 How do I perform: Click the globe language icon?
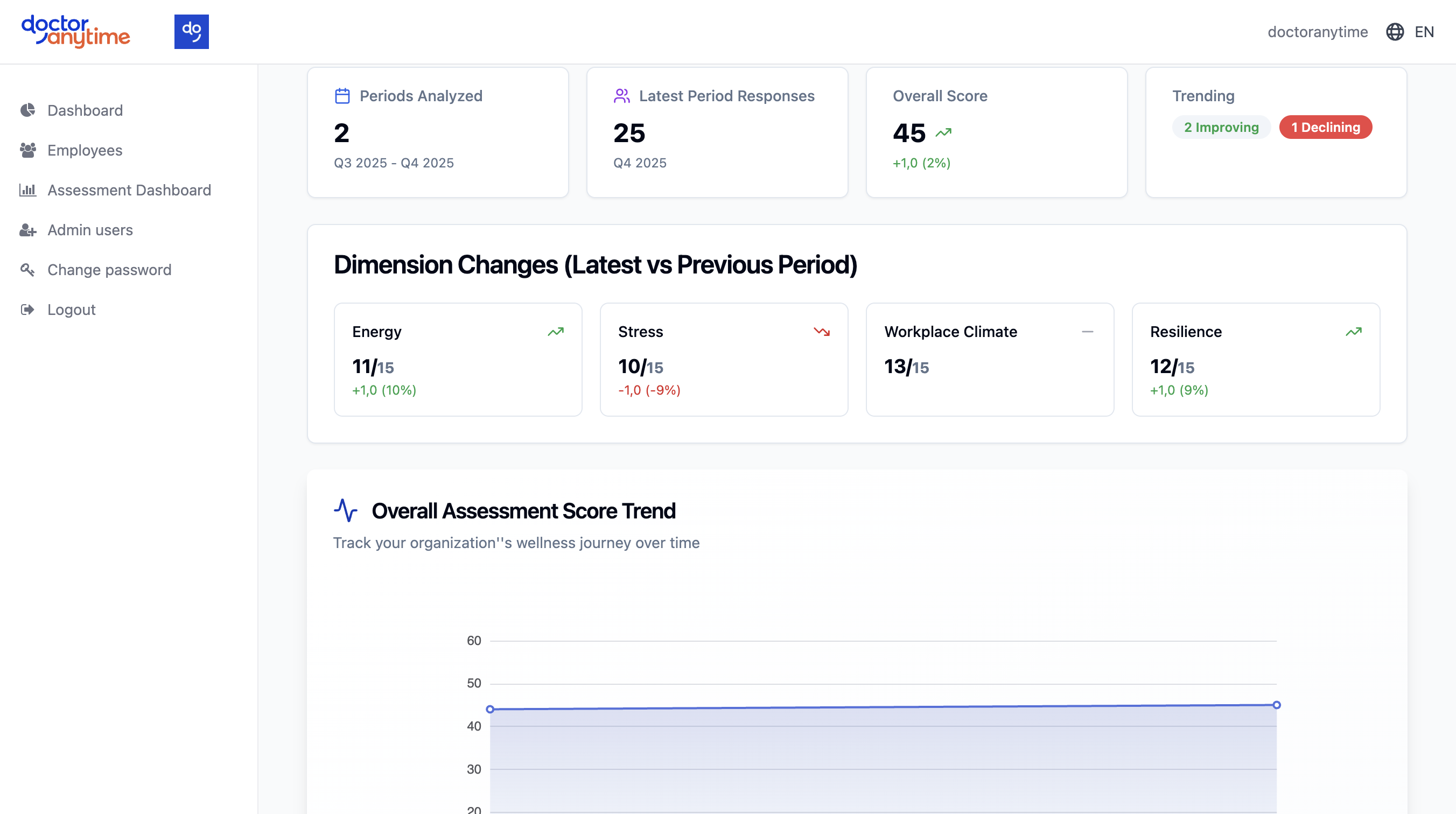1395,32
